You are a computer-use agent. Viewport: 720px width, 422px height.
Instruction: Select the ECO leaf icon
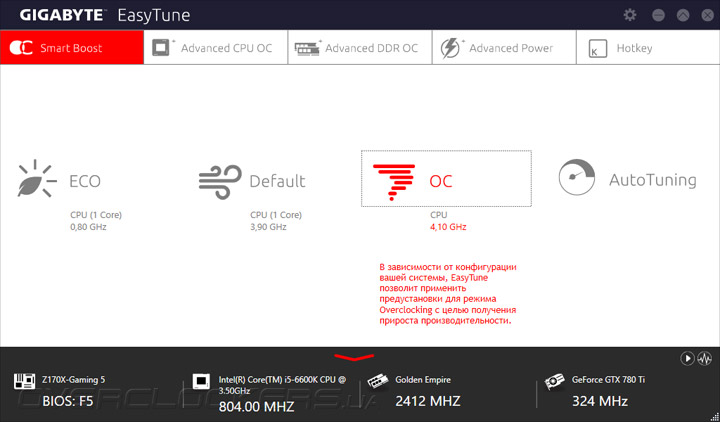(x=37, y=179)
